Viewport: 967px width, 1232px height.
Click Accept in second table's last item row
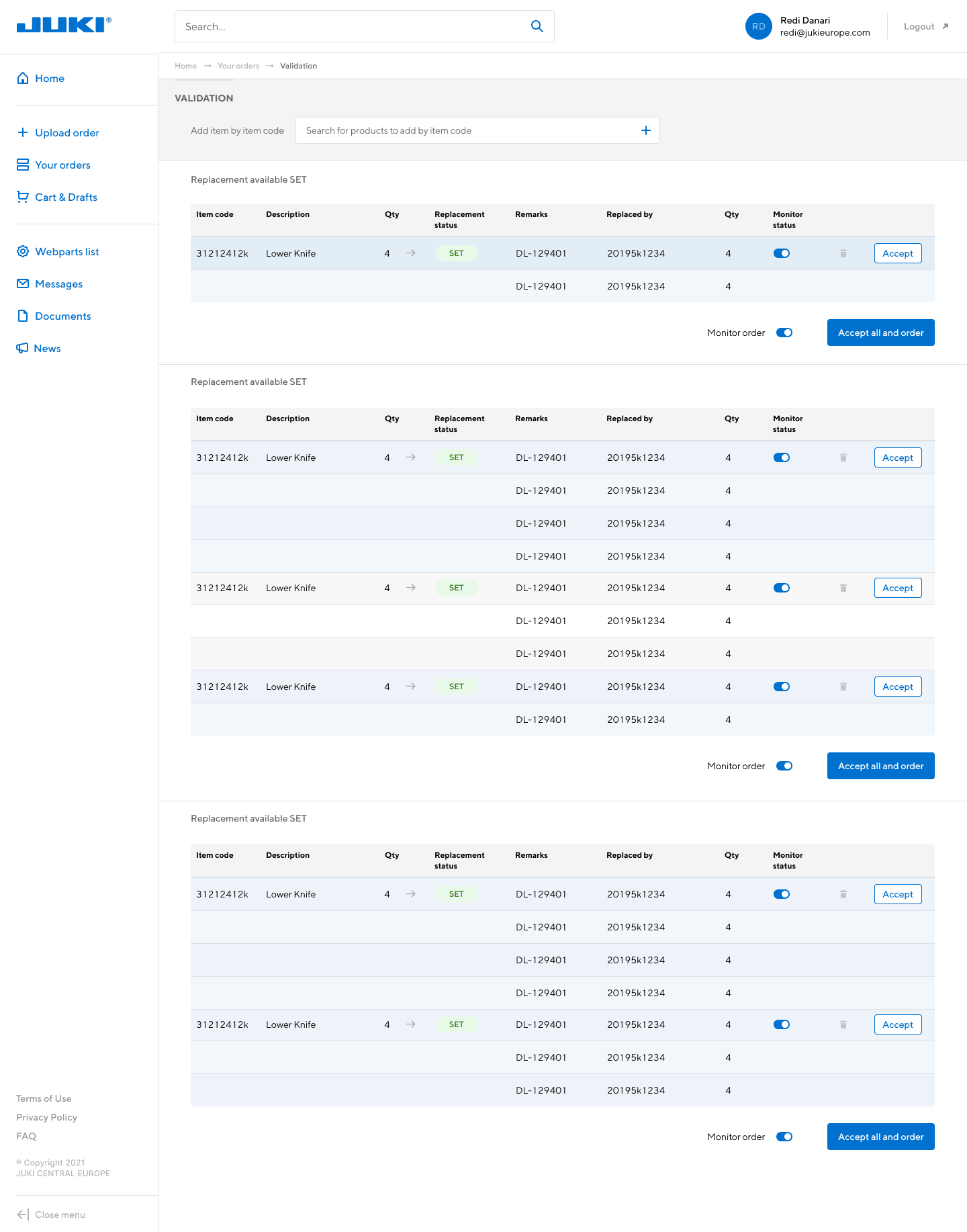[898, 687]
